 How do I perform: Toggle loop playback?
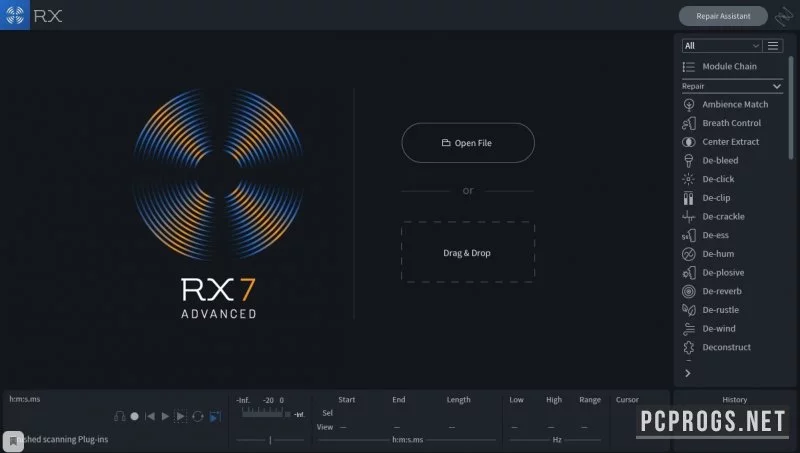pos(198,416)
